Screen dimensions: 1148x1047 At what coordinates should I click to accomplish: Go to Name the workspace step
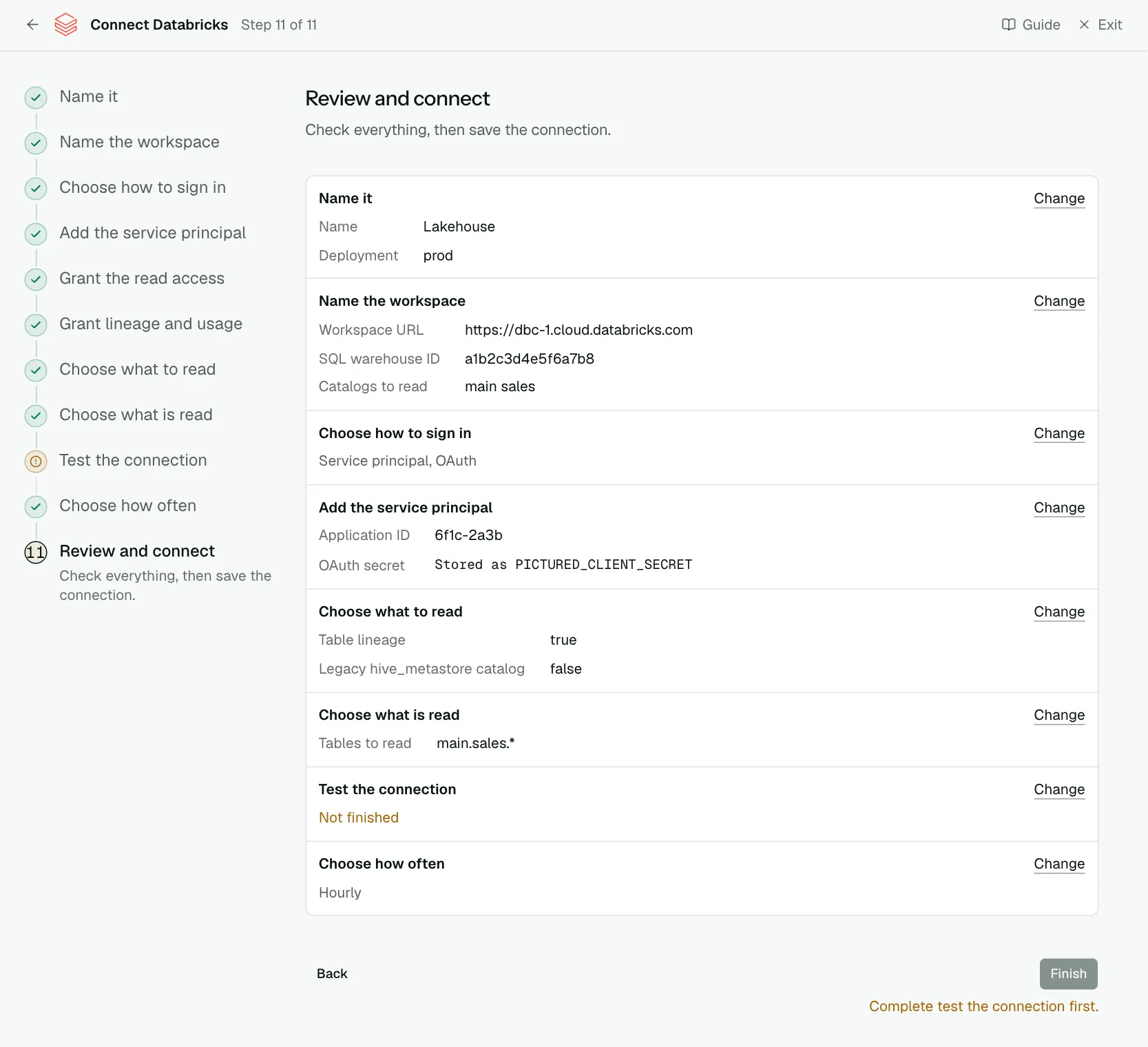[x=139, y=142]
